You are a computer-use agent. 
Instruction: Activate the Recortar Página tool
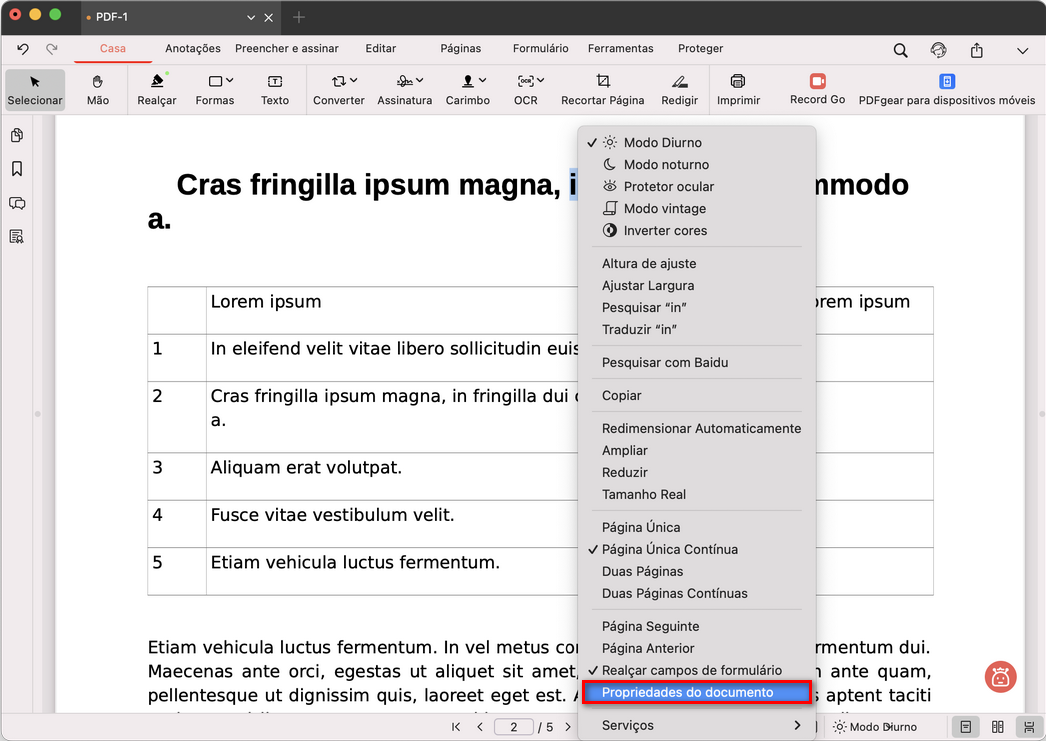click(x=603, y=89)
